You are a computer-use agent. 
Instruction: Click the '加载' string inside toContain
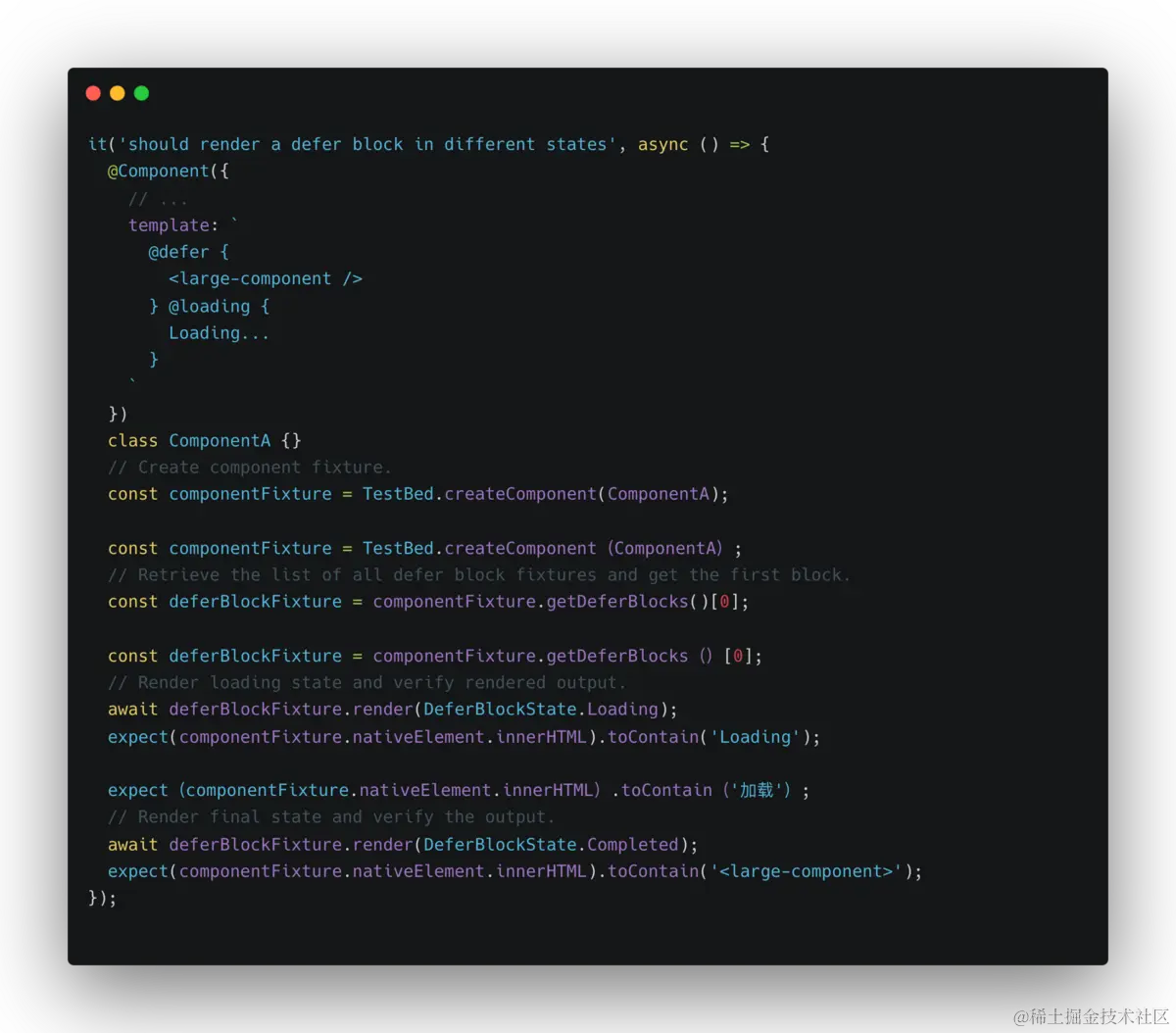pyautogui.click(x=756, y=790)
